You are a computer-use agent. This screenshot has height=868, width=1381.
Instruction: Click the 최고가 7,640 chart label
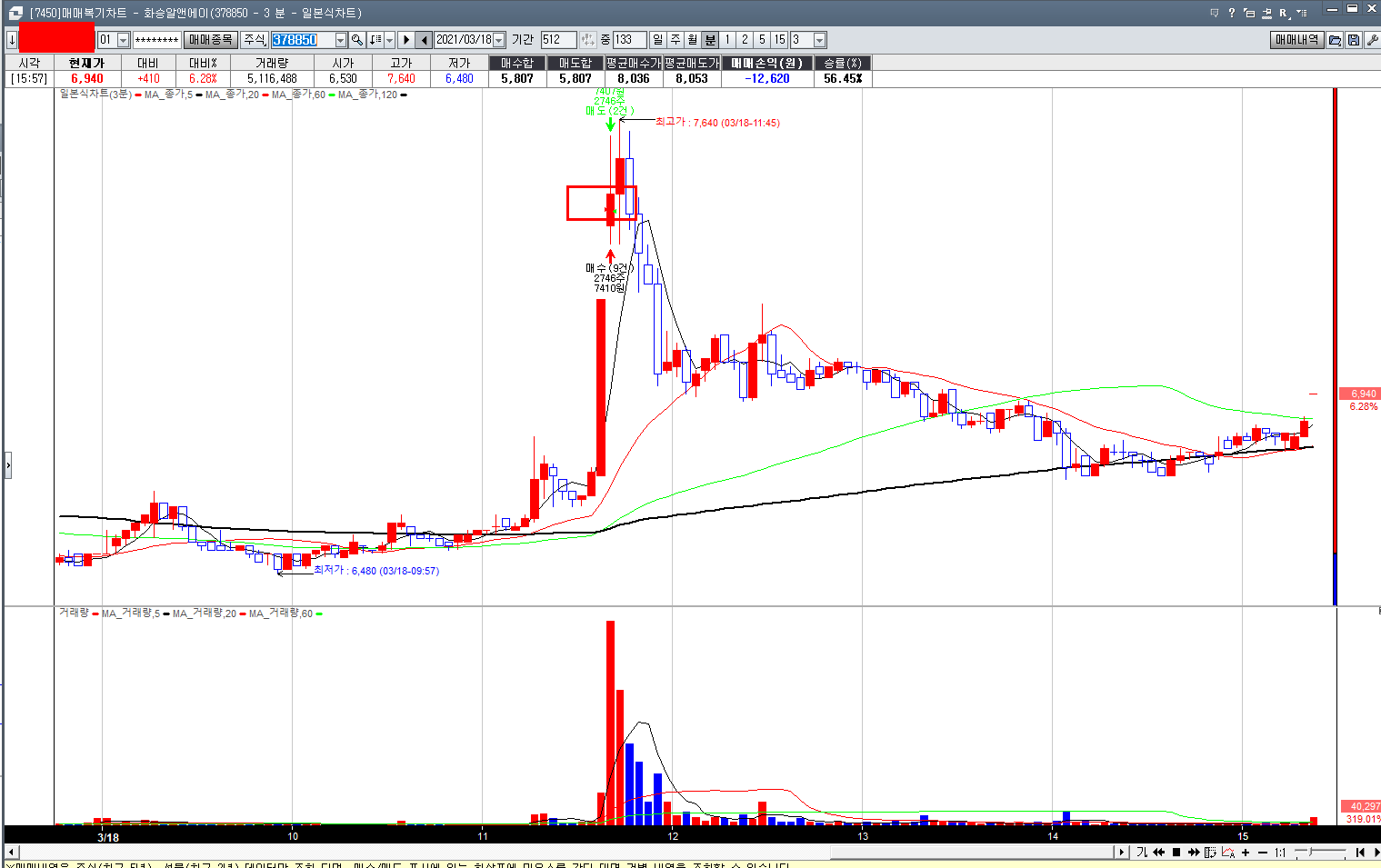717,122
